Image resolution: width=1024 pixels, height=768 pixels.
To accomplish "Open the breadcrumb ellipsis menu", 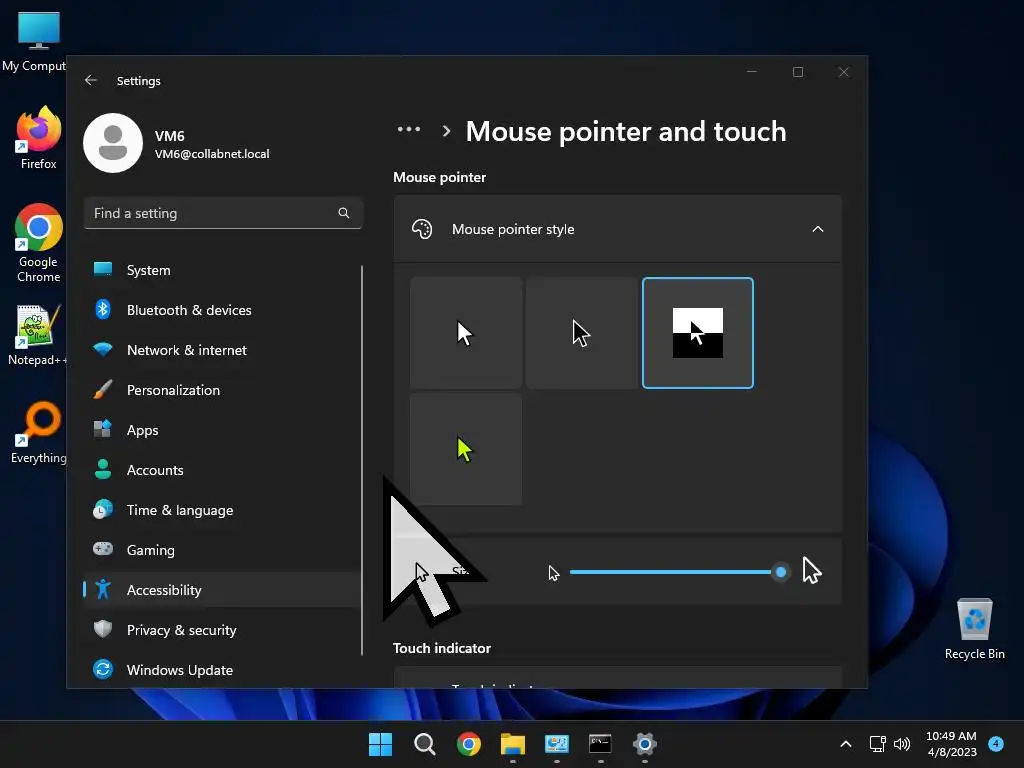I will click(409, 129).
